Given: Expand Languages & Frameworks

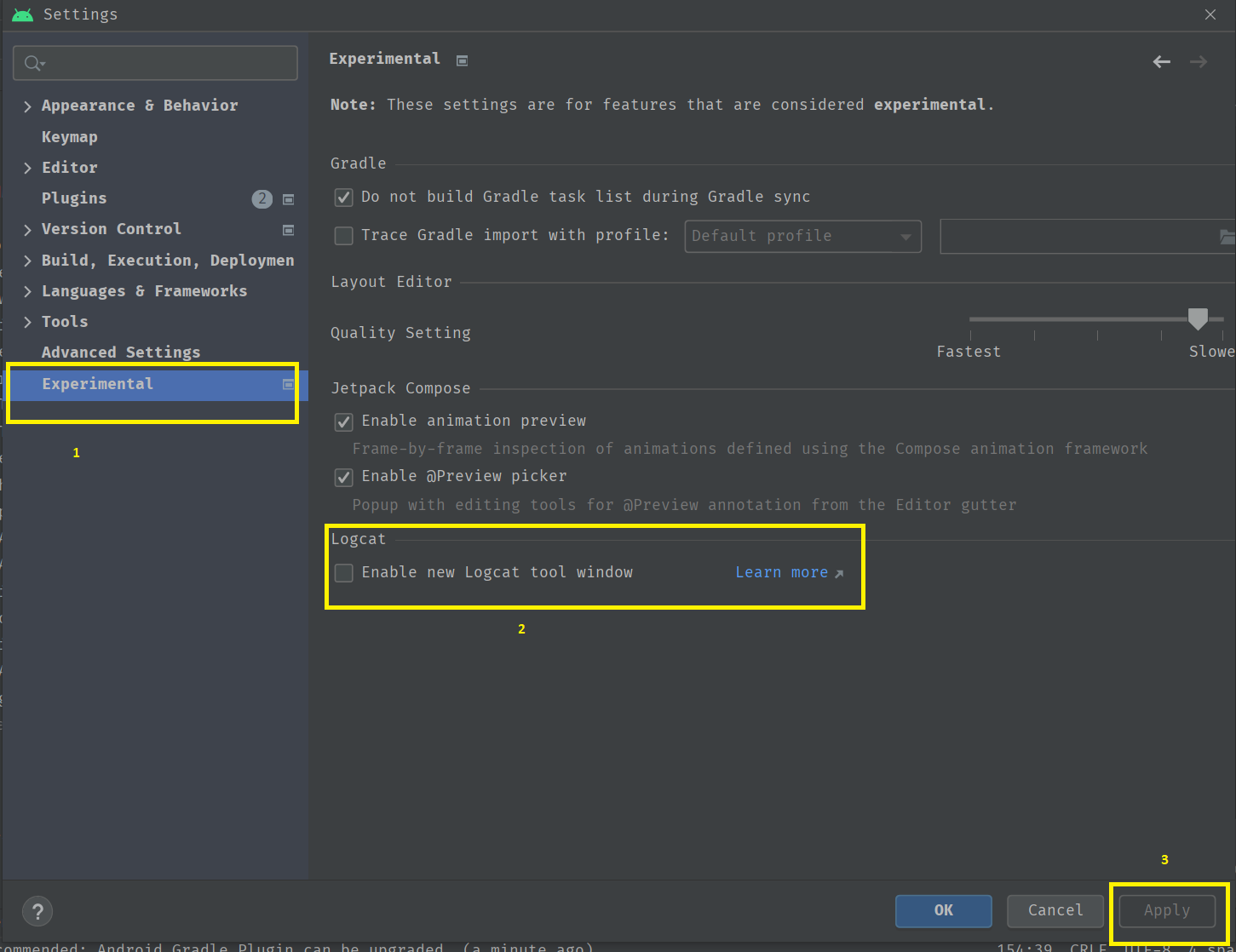Looking at the screenshot, I should click(27, 292).
